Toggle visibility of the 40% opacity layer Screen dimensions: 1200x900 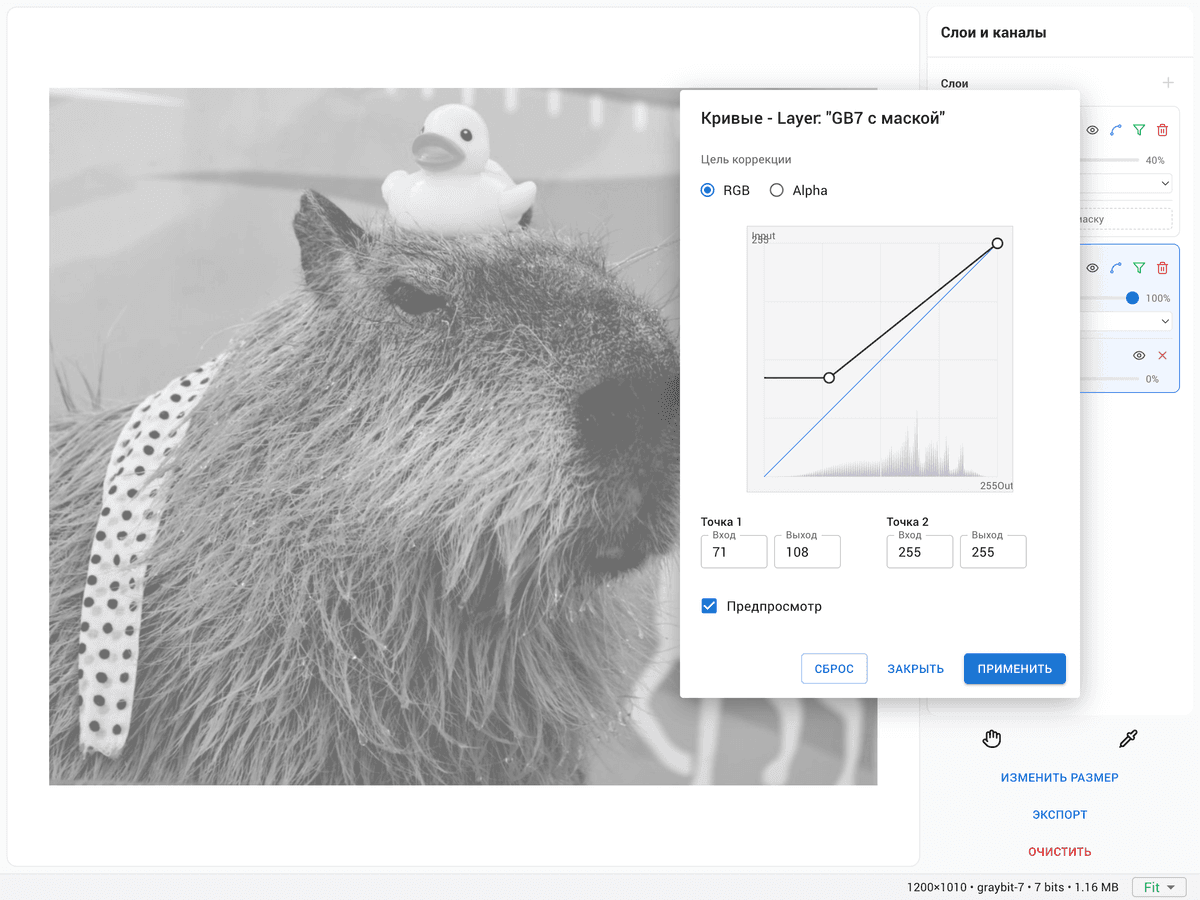(1093, 130)
